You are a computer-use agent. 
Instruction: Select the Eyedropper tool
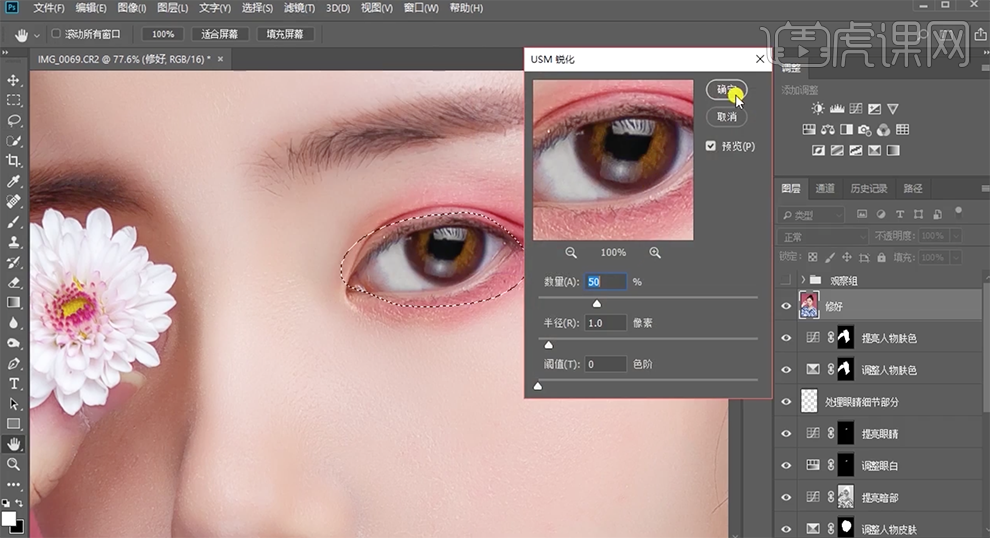(13, 181)
